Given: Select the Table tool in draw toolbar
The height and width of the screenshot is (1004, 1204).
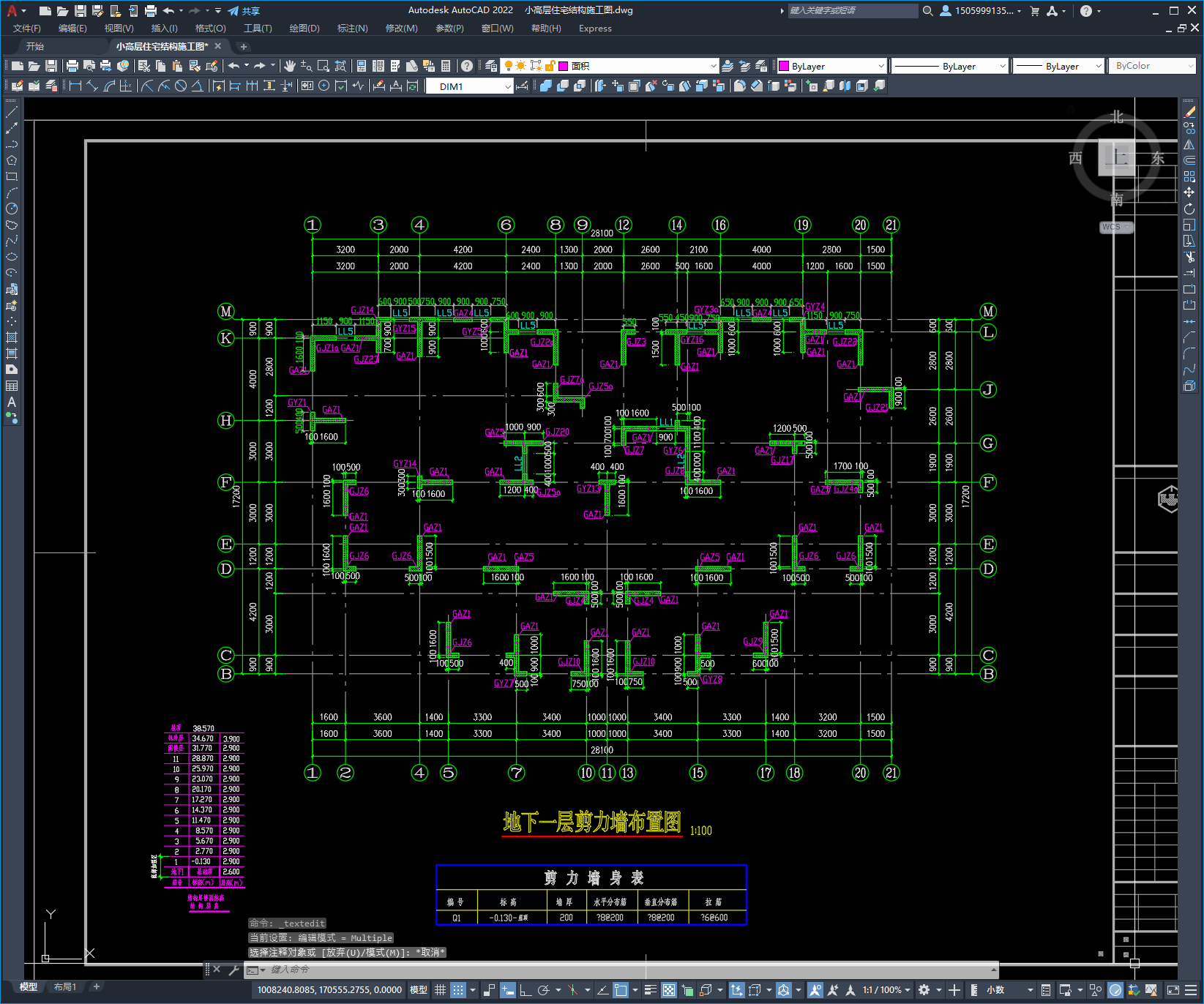Looking at the screenshot, I should pos(12,386).
